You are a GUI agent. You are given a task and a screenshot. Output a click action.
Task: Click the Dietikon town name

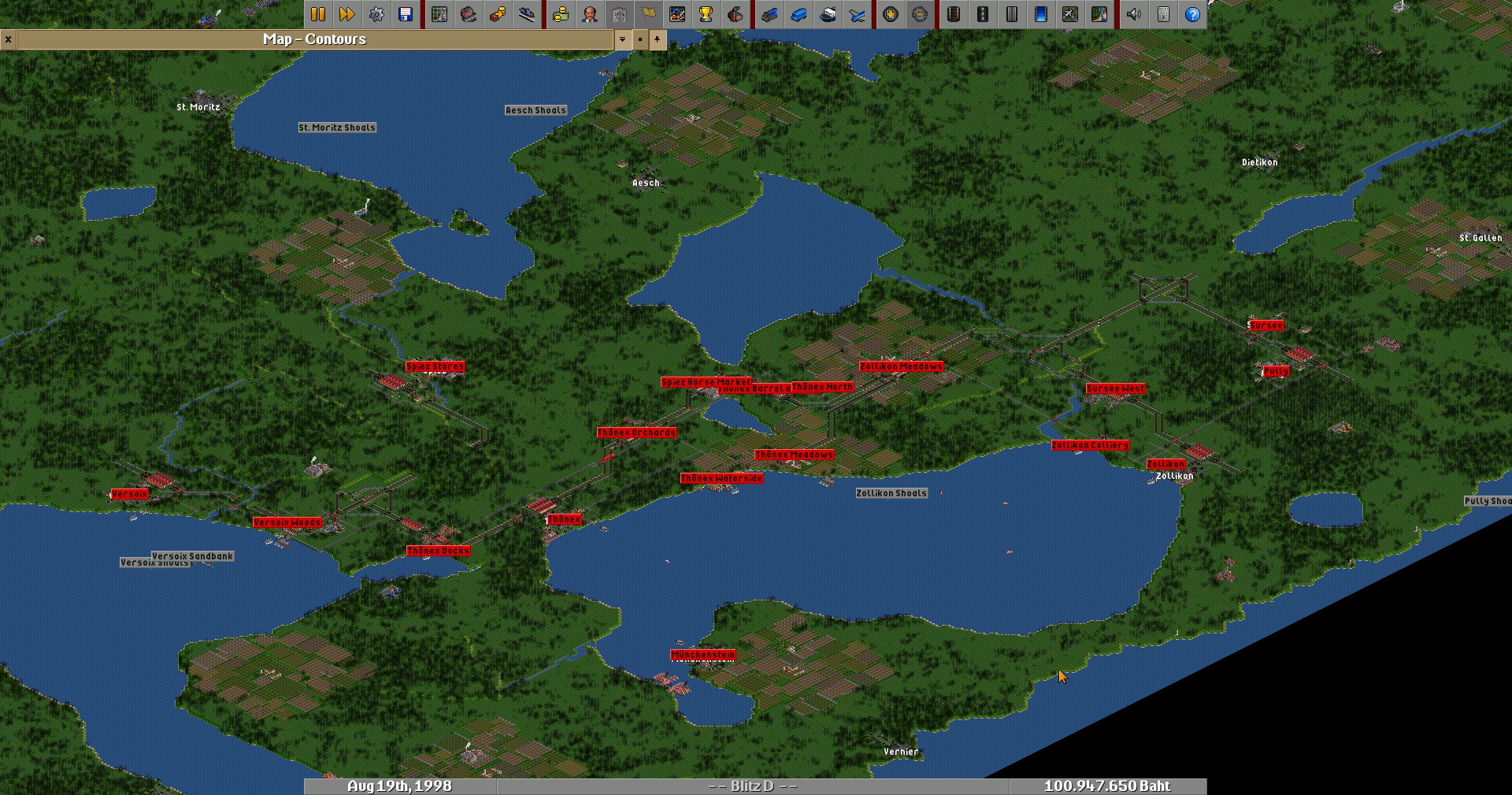pyautogui.click(x=1259, y=162)
